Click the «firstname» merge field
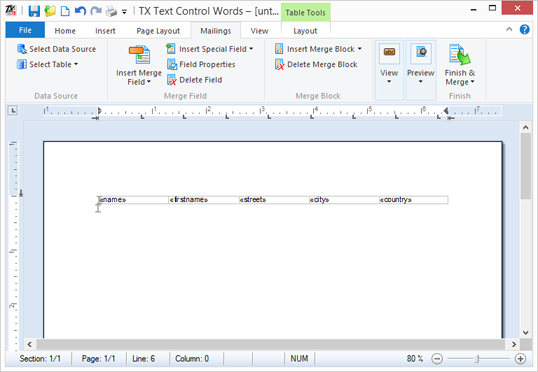The height and width of the screenshot is (372, 538). (189, 199)
